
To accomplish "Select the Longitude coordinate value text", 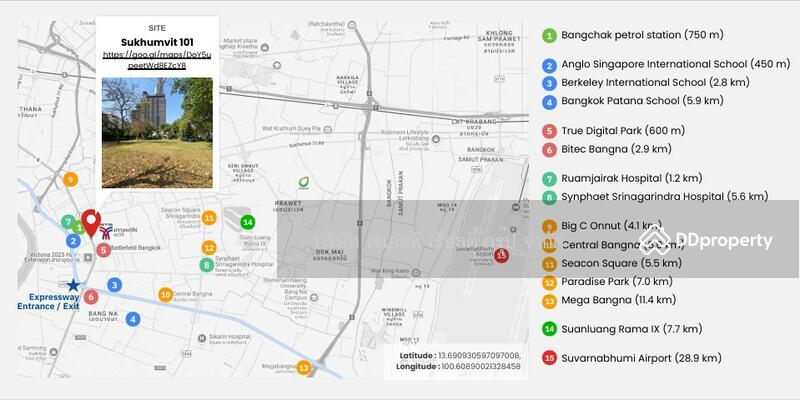I will click(x=482, y=366).
